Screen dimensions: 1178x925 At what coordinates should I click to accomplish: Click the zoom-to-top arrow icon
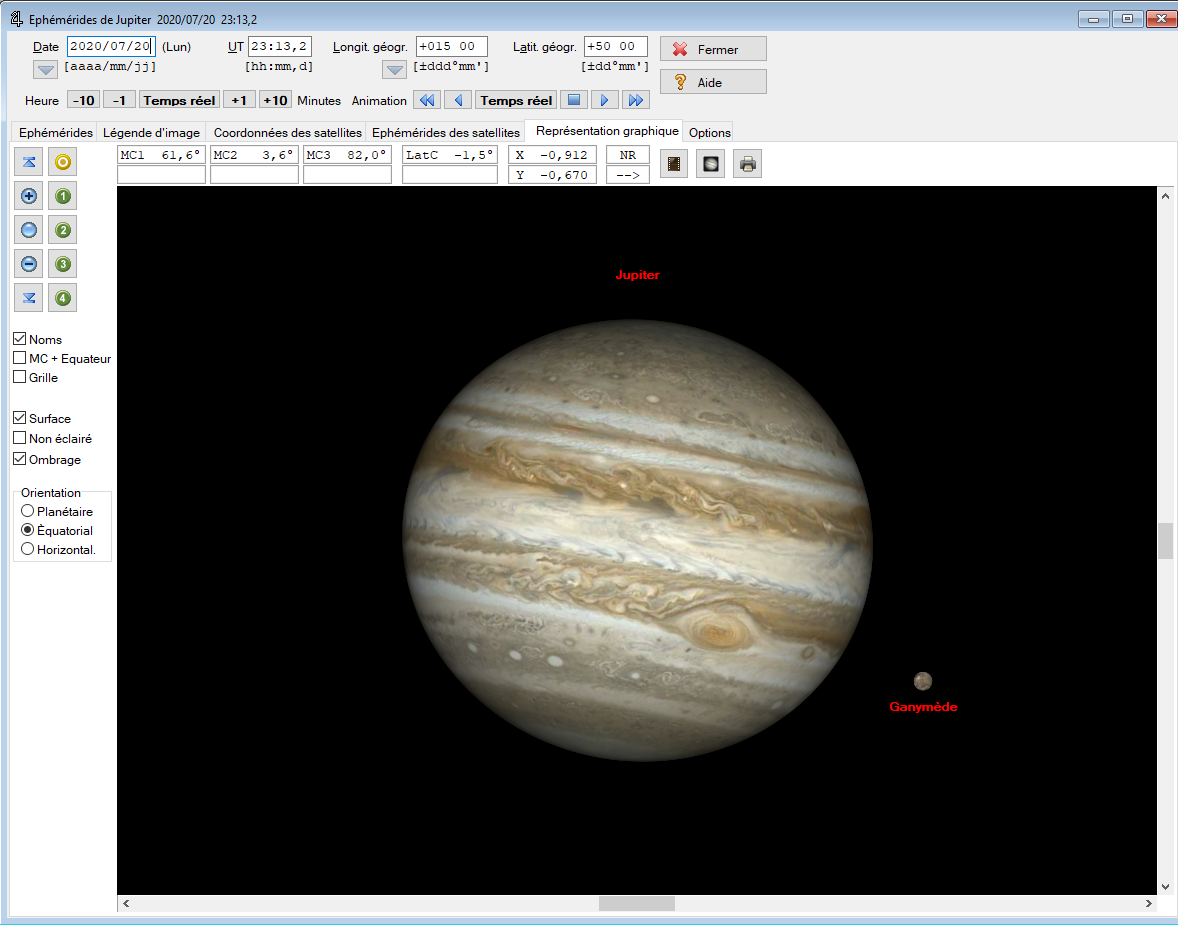(x=29, y=162)
